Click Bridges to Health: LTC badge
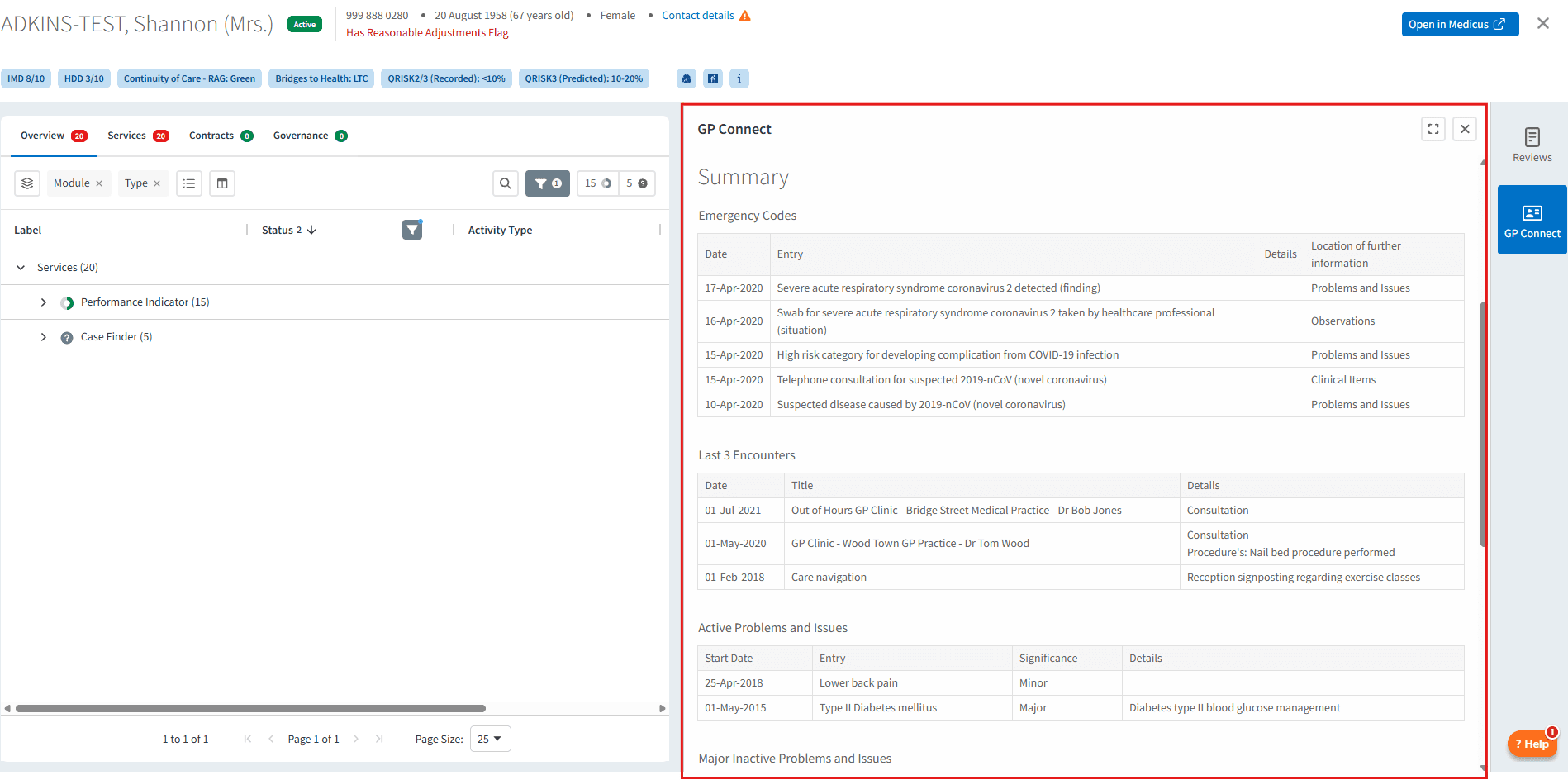This screenshot has width=1568, height=780. pos(321,78)
